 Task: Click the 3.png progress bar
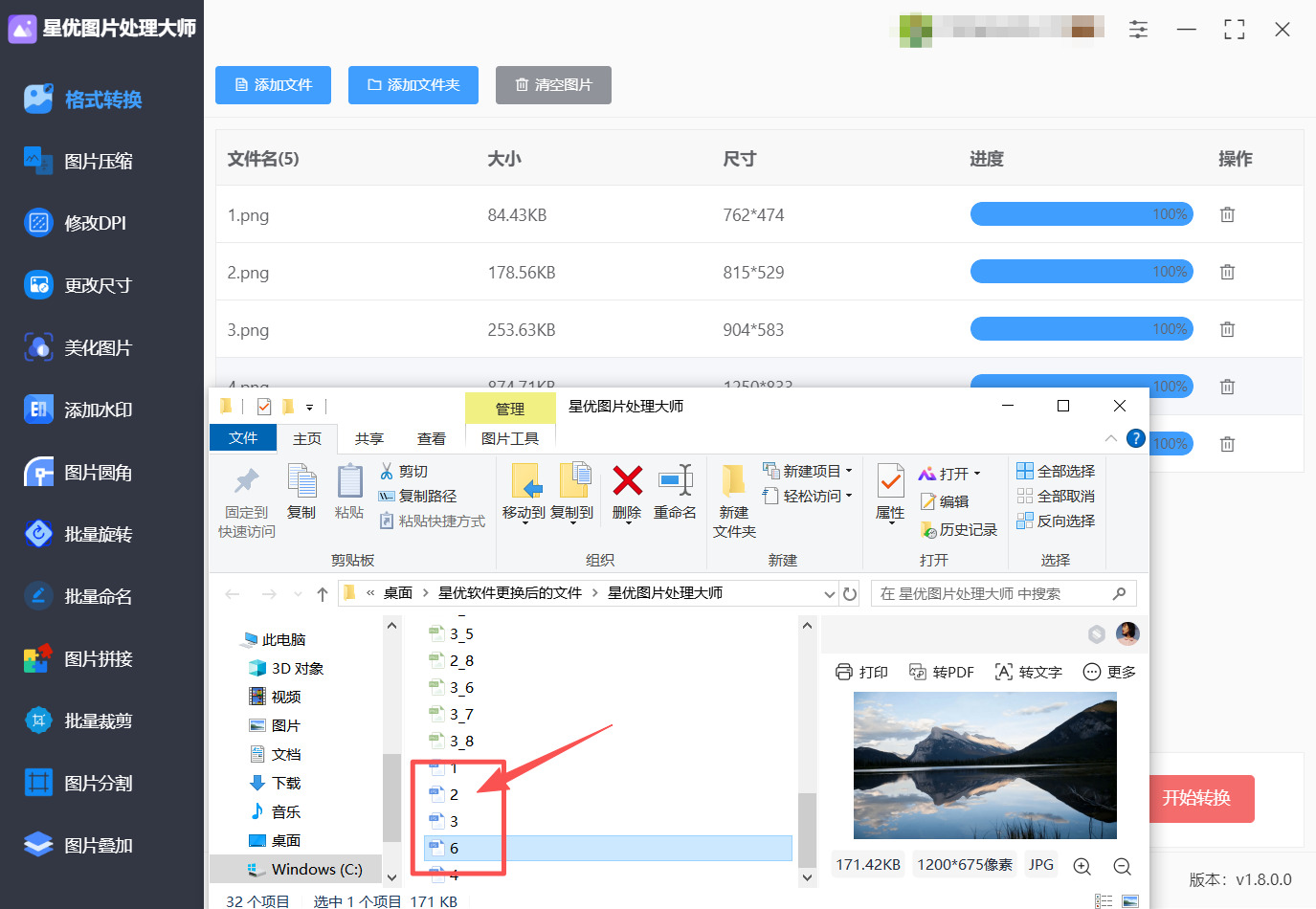(1082, 329)
